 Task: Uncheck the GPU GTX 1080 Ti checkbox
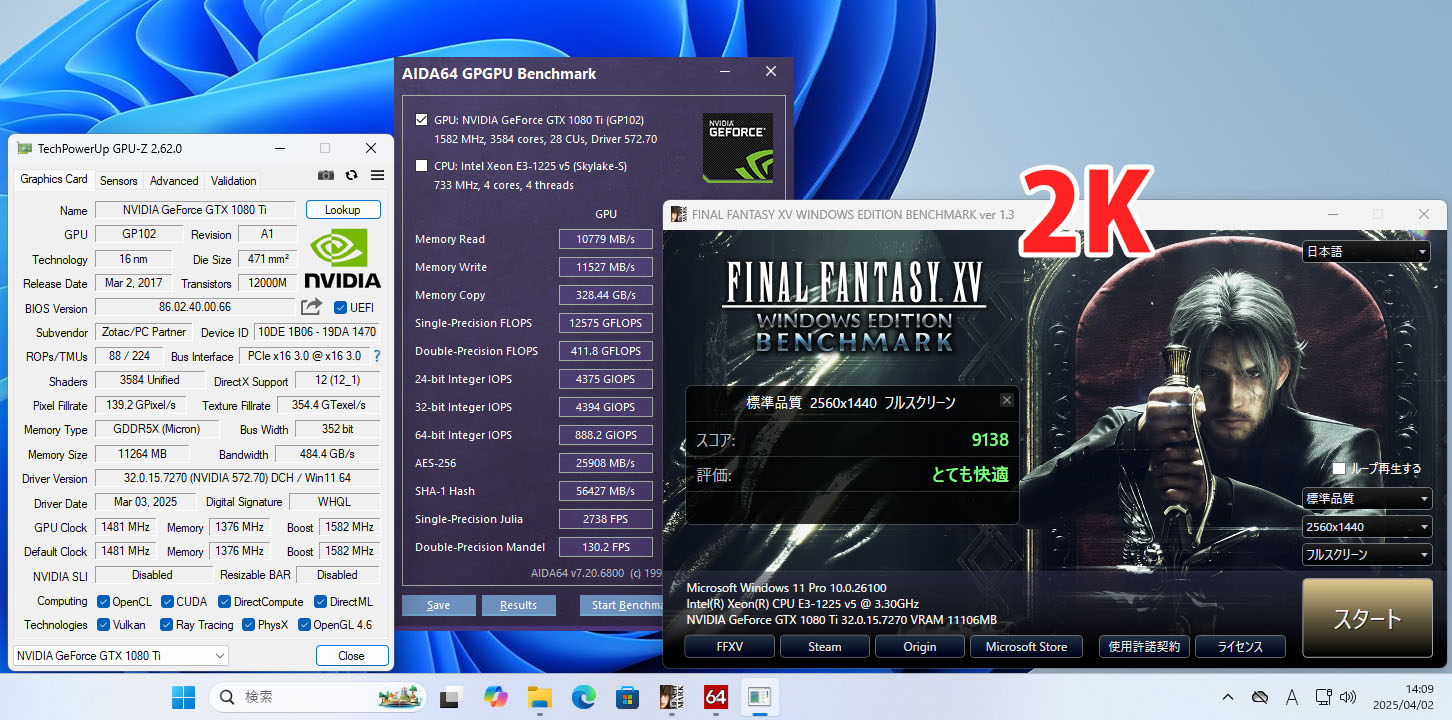pos(421,119)
